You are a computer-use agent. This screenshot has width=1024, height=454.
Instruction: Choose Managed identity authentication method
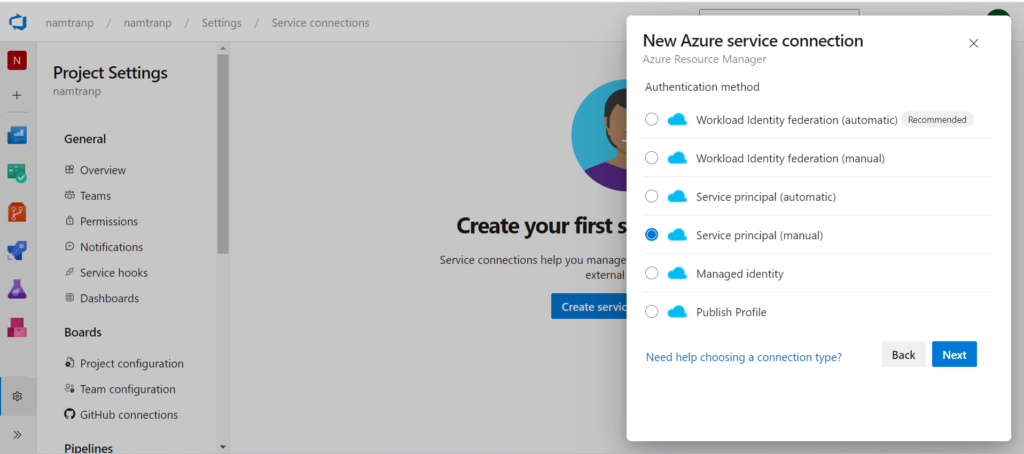click(652, 273)
